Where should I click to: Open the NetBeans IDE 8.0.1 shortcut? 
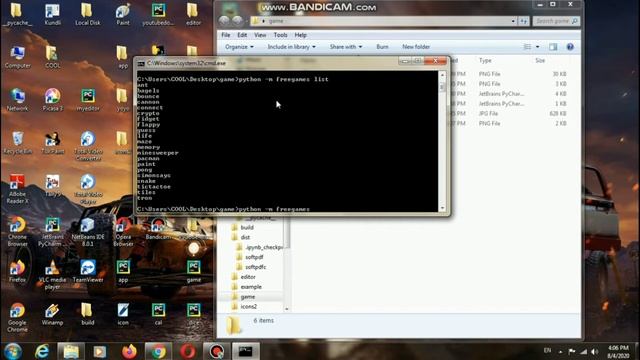click(x=88, y=232)
